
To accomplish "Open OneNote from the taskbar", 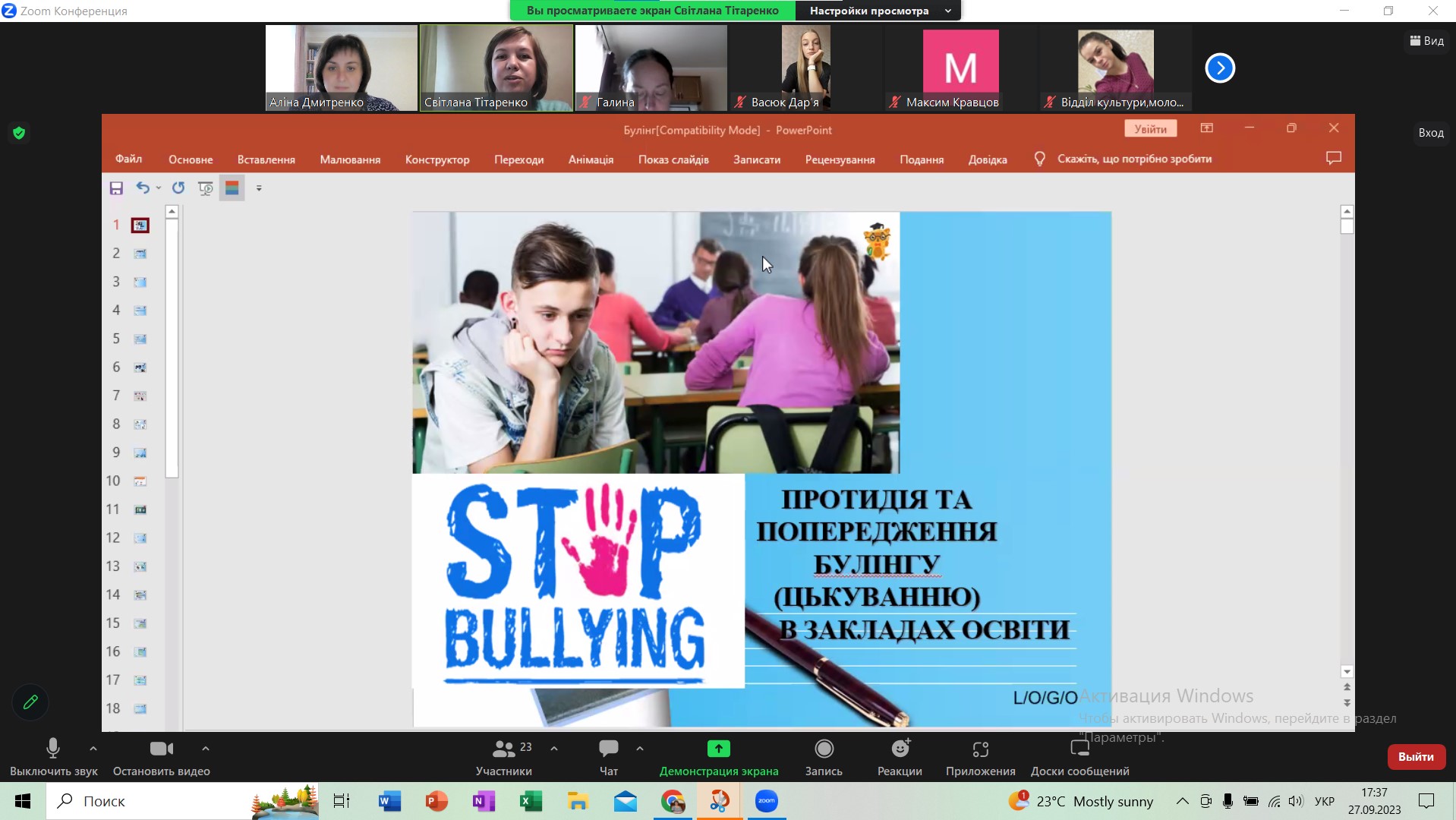I will pos(484,801).
